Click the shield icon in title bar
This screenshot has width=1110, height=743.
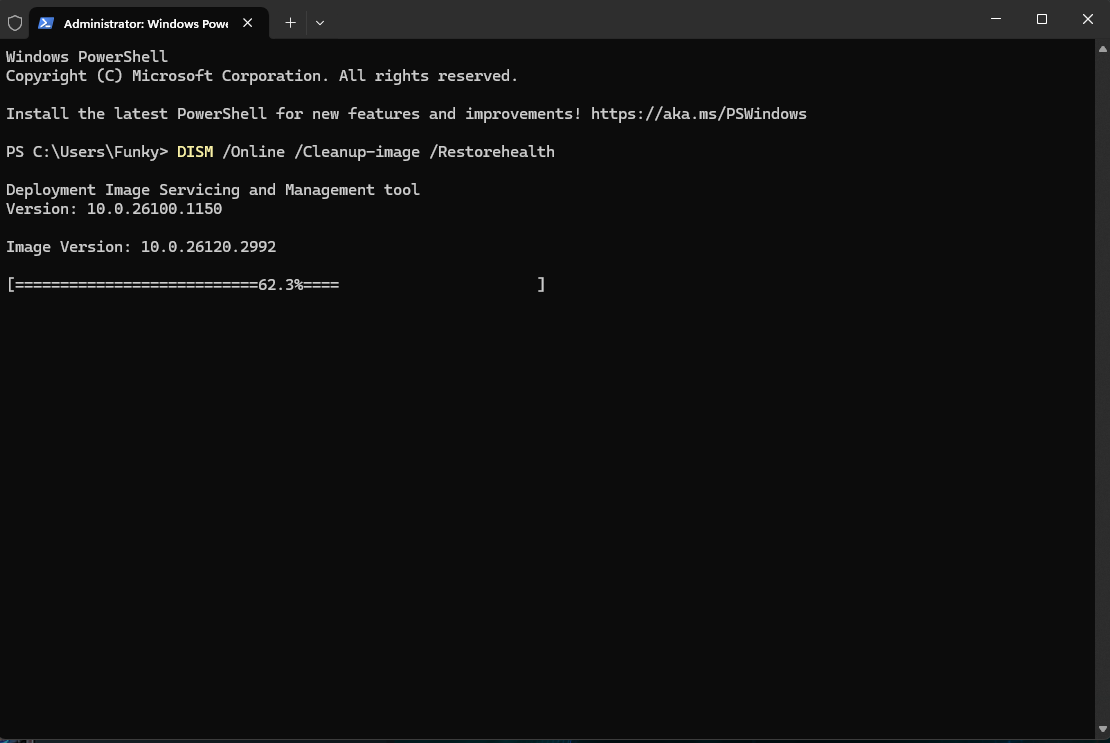tap(15, 23)
